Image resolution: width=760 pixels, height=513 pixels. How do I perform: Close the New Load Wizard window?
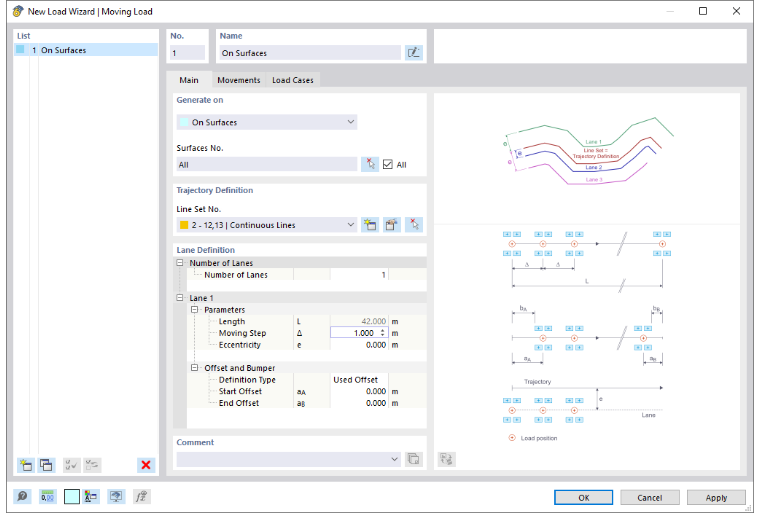tap(736, 11)
